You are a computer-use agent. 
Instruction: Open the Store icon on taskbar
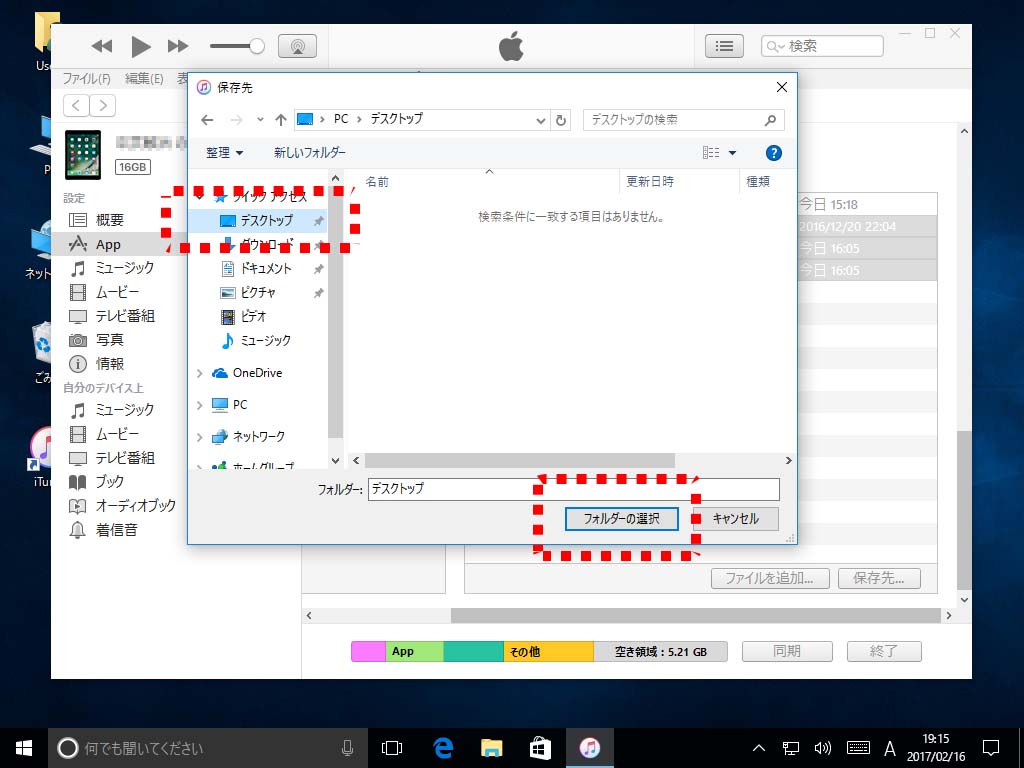click(540, 747)
